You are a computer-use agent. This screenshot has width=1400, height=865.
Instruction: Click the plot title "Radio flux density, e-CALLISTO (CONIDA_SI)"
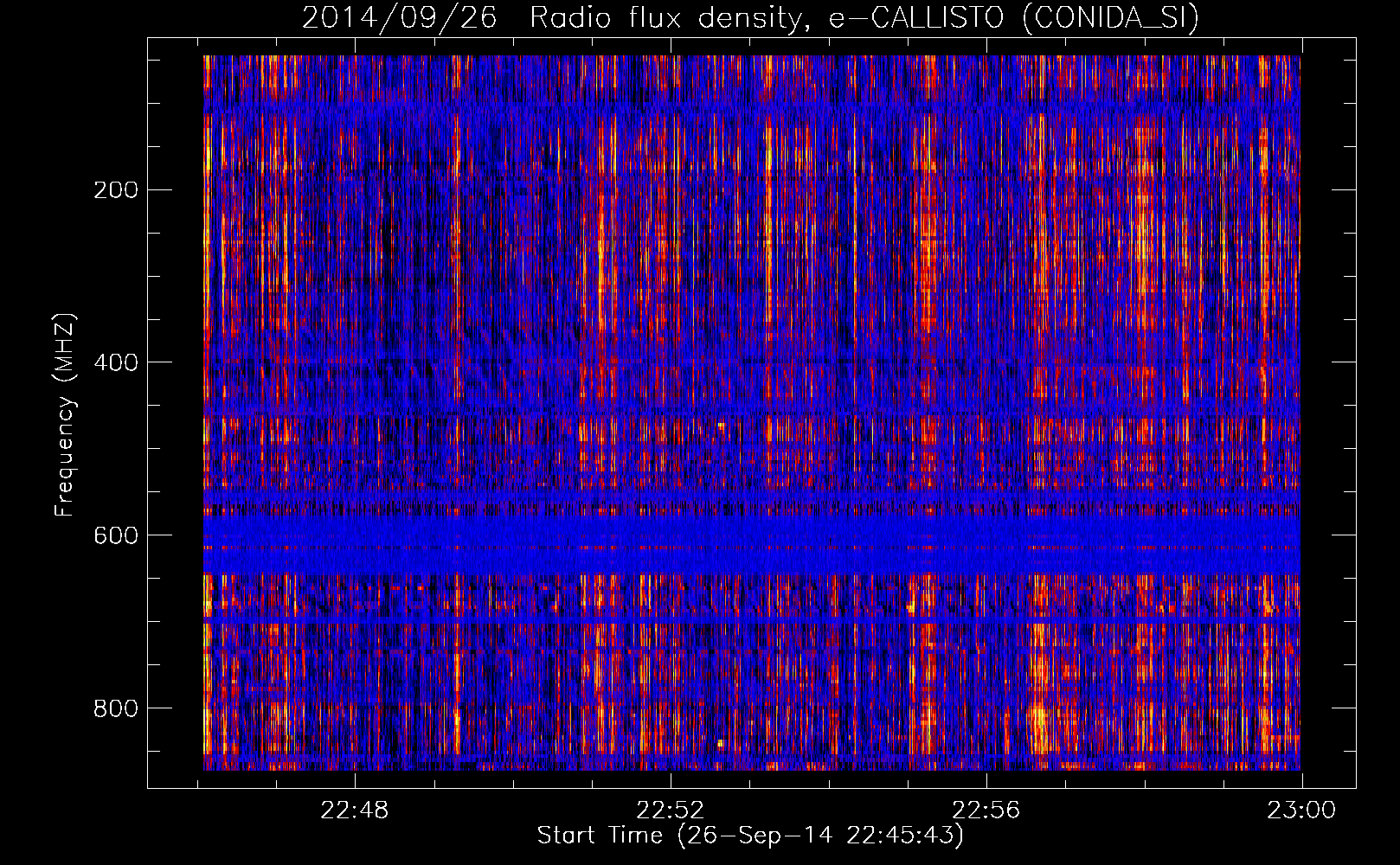point(864,18)
